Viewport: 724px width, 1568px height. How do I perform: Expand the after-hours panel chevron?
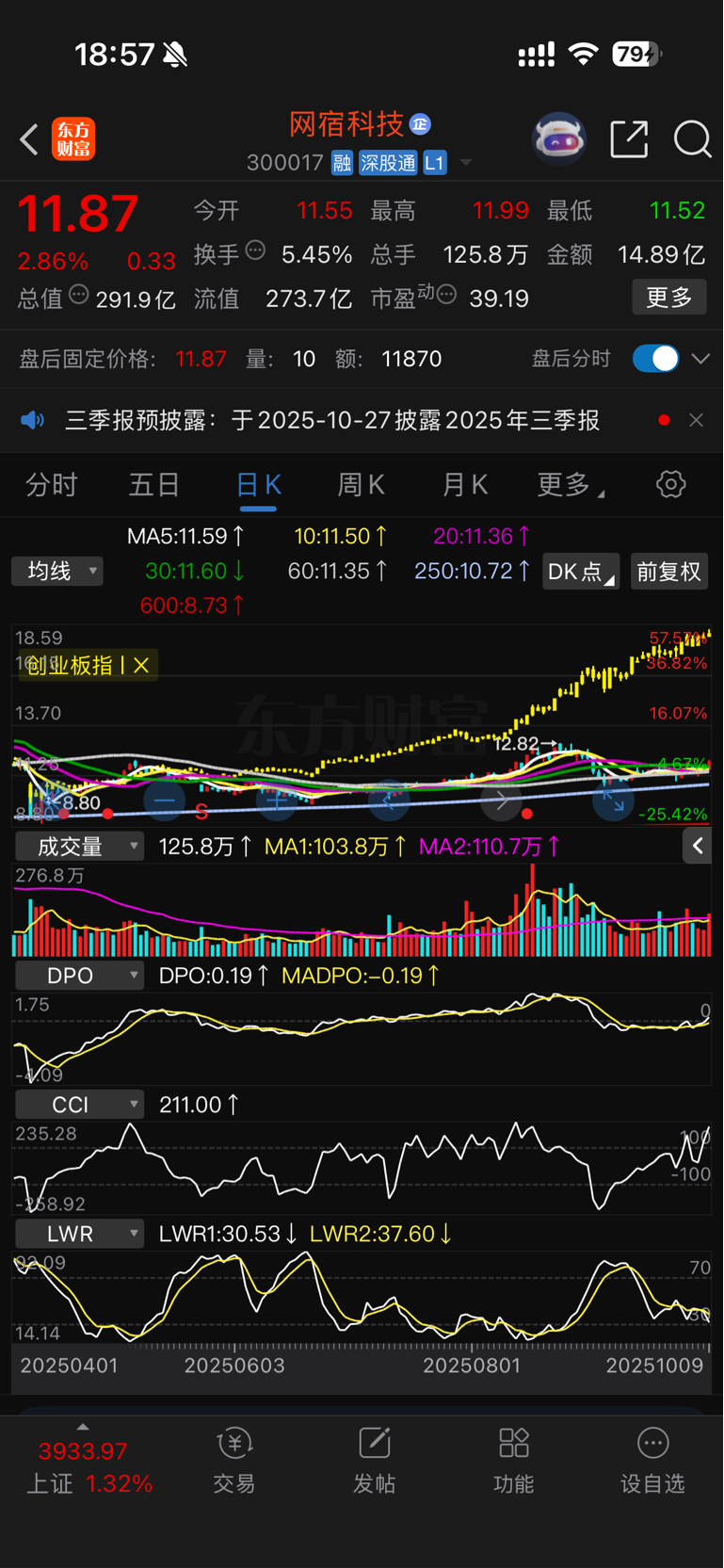700,359
